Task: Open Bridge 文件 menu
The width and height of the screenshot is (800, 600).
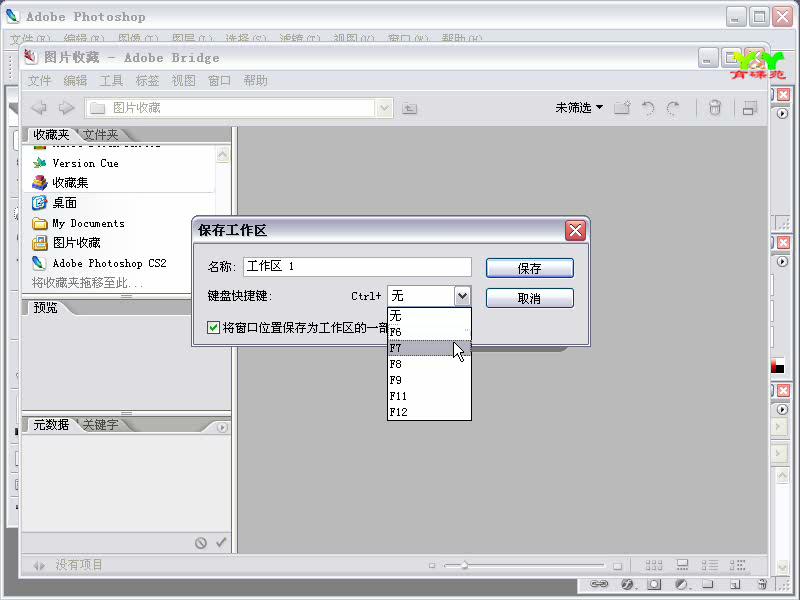Action: (39, 81)
